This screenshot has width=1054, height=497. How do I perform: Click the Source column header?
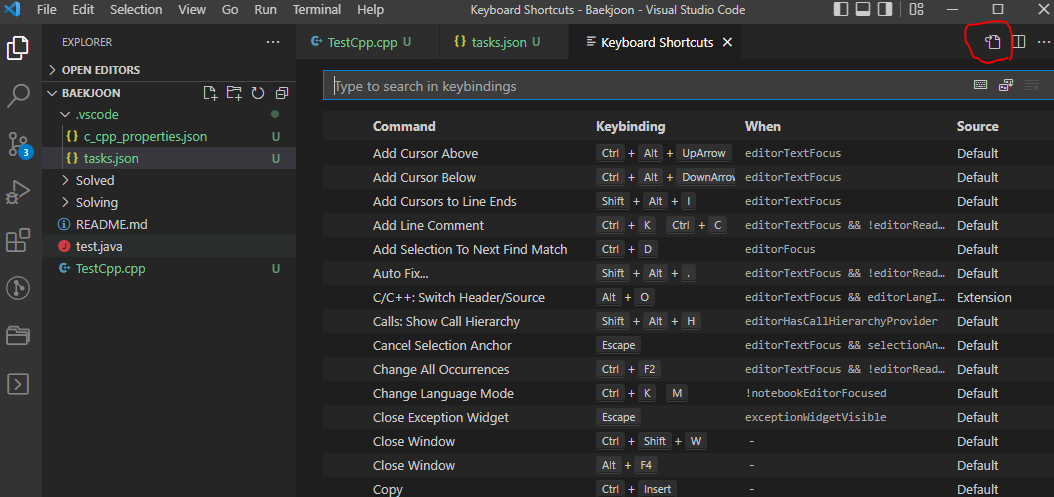(x=977, y=126)
